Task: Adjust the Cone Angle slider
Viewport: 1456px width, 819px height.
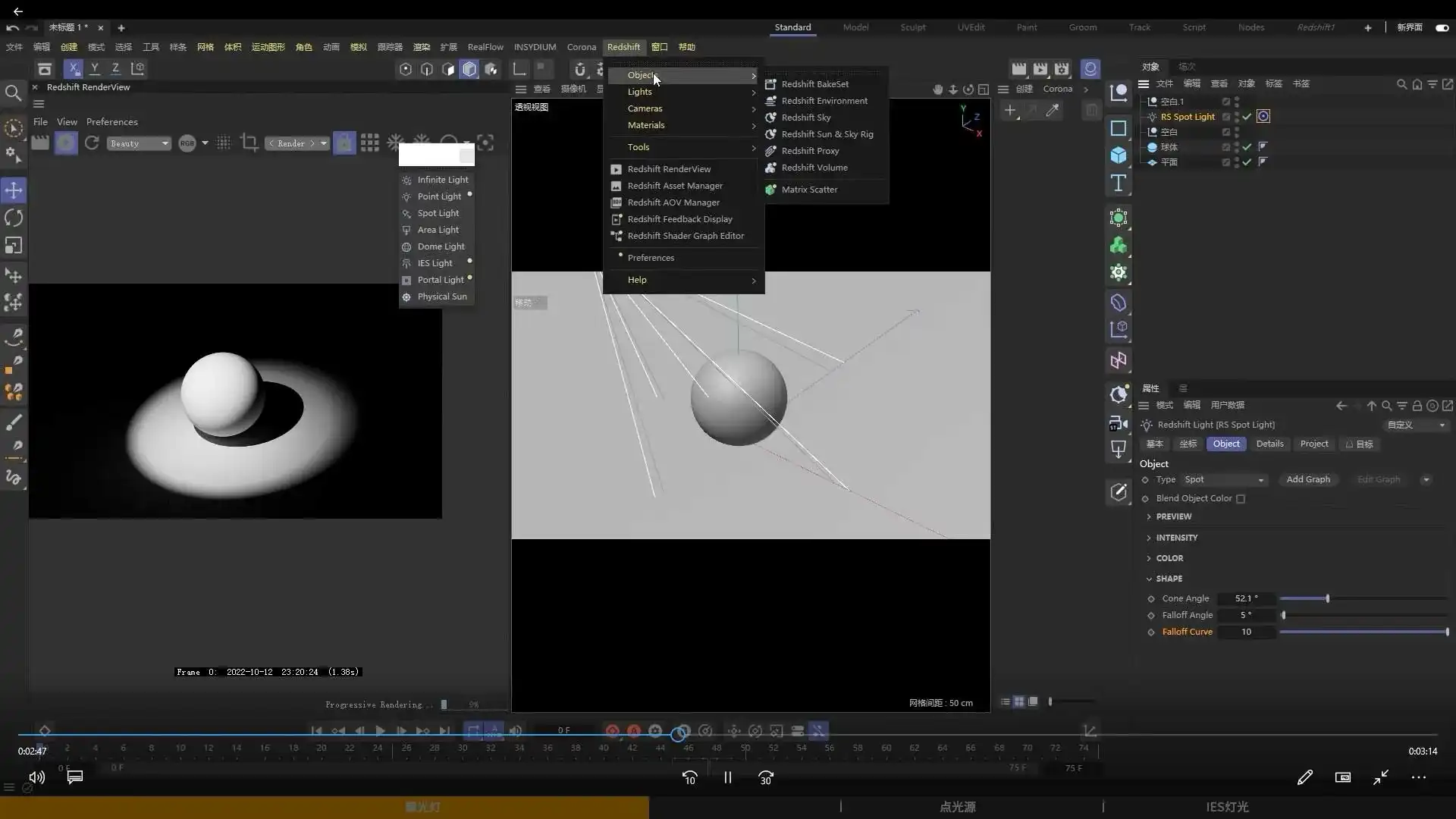Action: tap(1327, 598)
